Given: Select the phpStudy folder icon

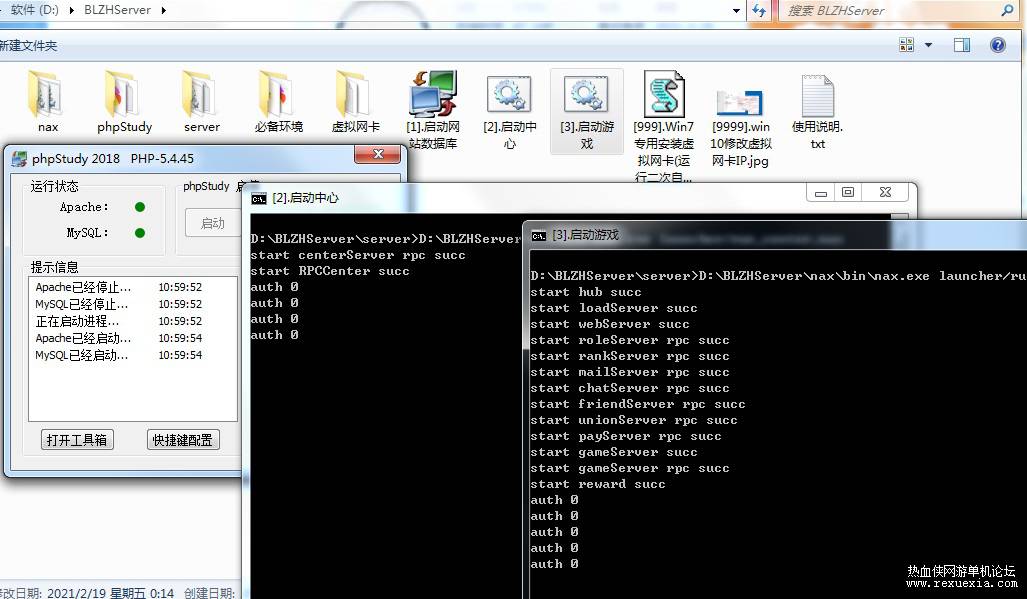Looking at the screenshot, I should tap(123, 95).
